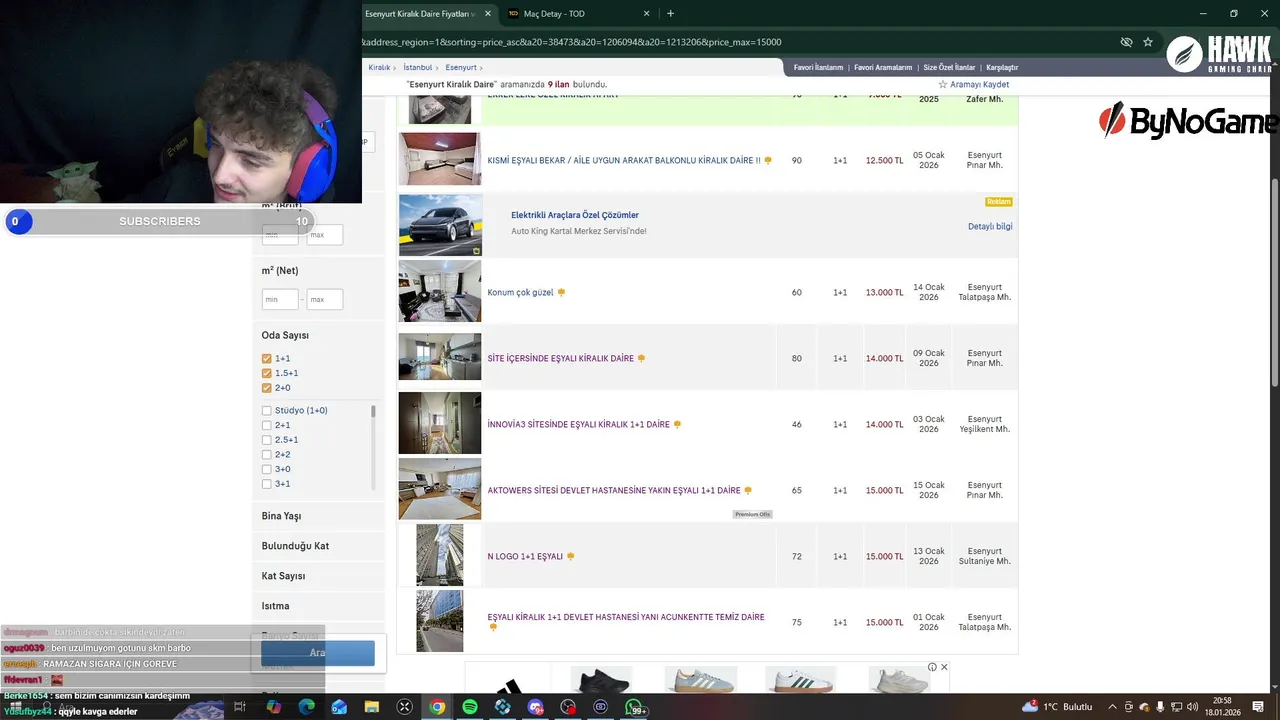The width and height of the screenshot is (1280, 720).
Task: Open Detaylı bilgi for the Auto King ad
Action: [990, 226]
